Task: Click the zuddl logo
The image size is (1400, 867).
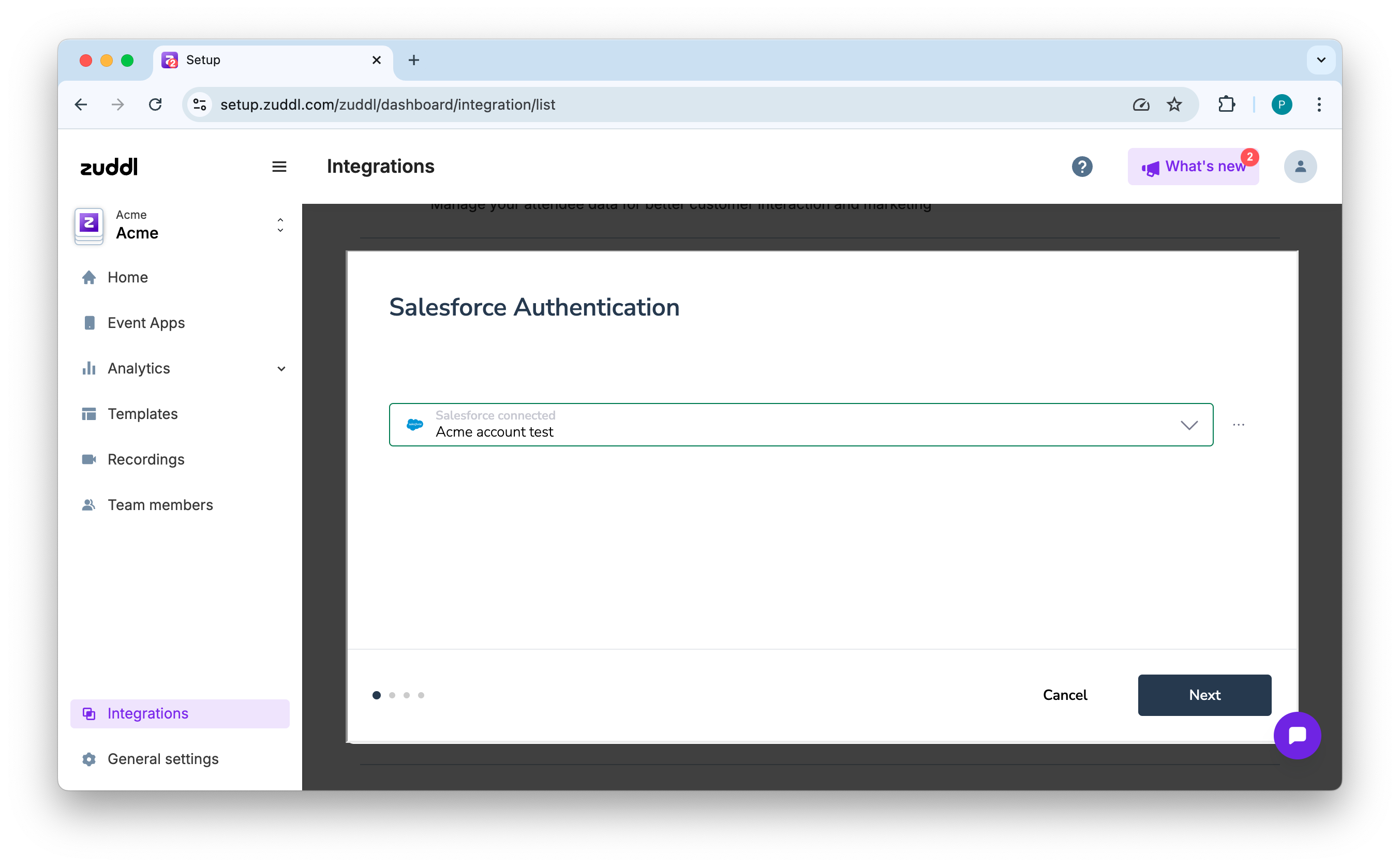Action: (x=109, y=167)
